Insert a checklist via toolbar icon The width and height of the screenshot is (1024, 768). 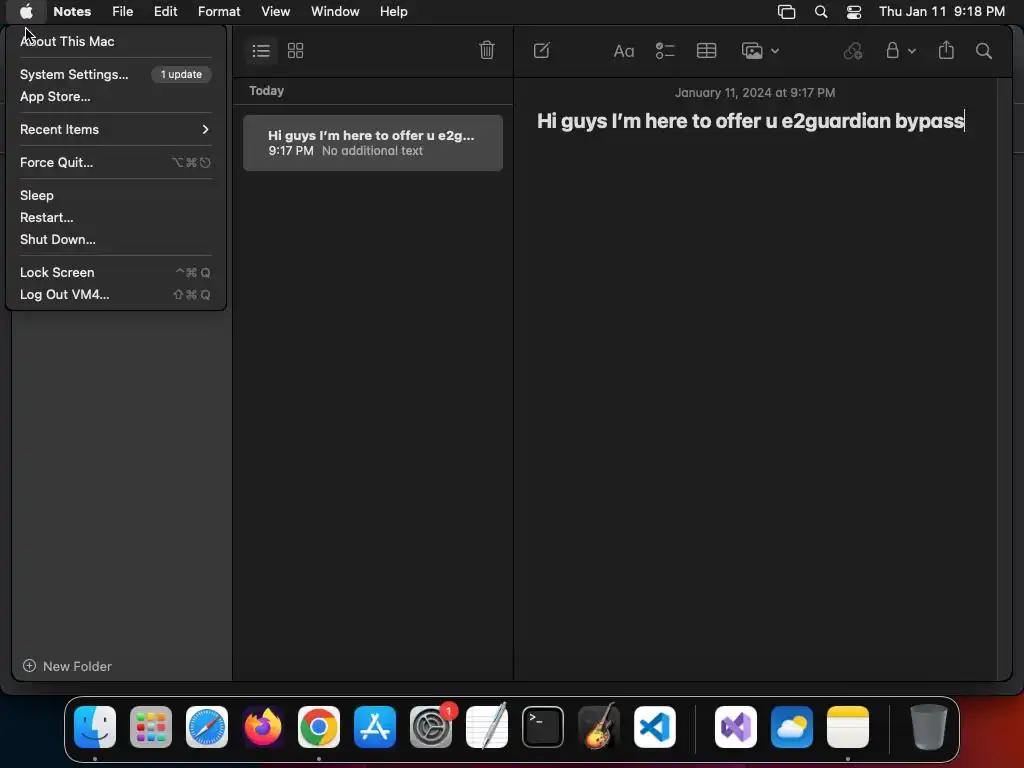[x=665, y=51]
